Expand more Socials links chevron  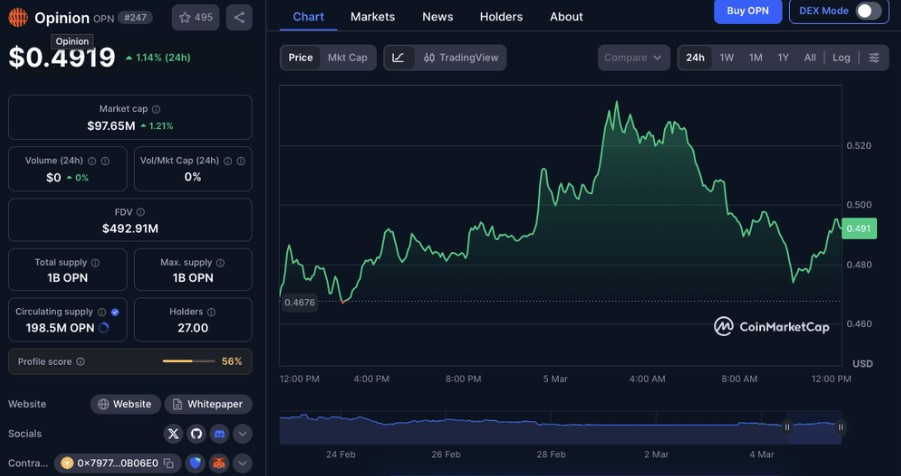[x=243, y=434]
